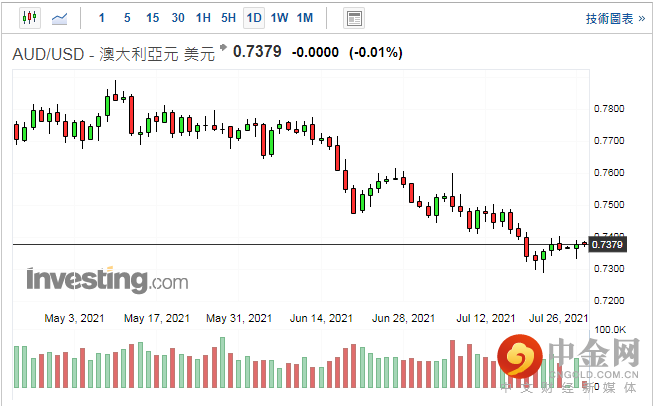The image size is (654, 406).
Task: Switch to candlestick chart type
Action: [28, 18]
